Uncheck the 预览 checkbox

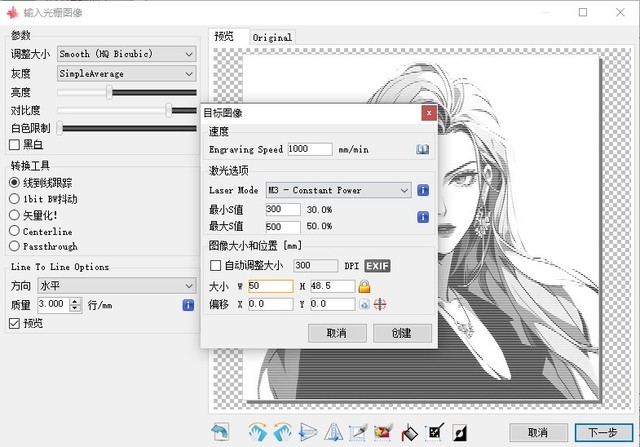pyautogui.click(x=14, y=323)
